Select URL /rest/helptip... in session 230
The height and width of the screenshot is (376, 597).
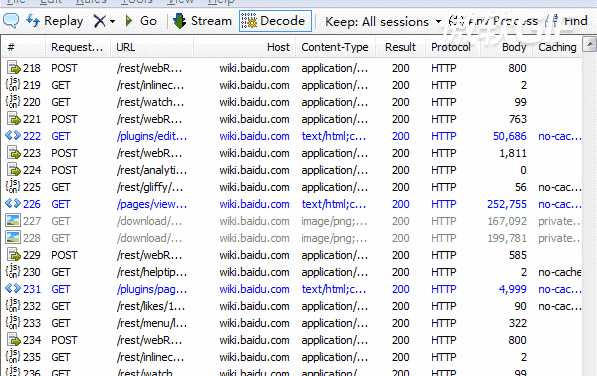click(x=152, y=272)
